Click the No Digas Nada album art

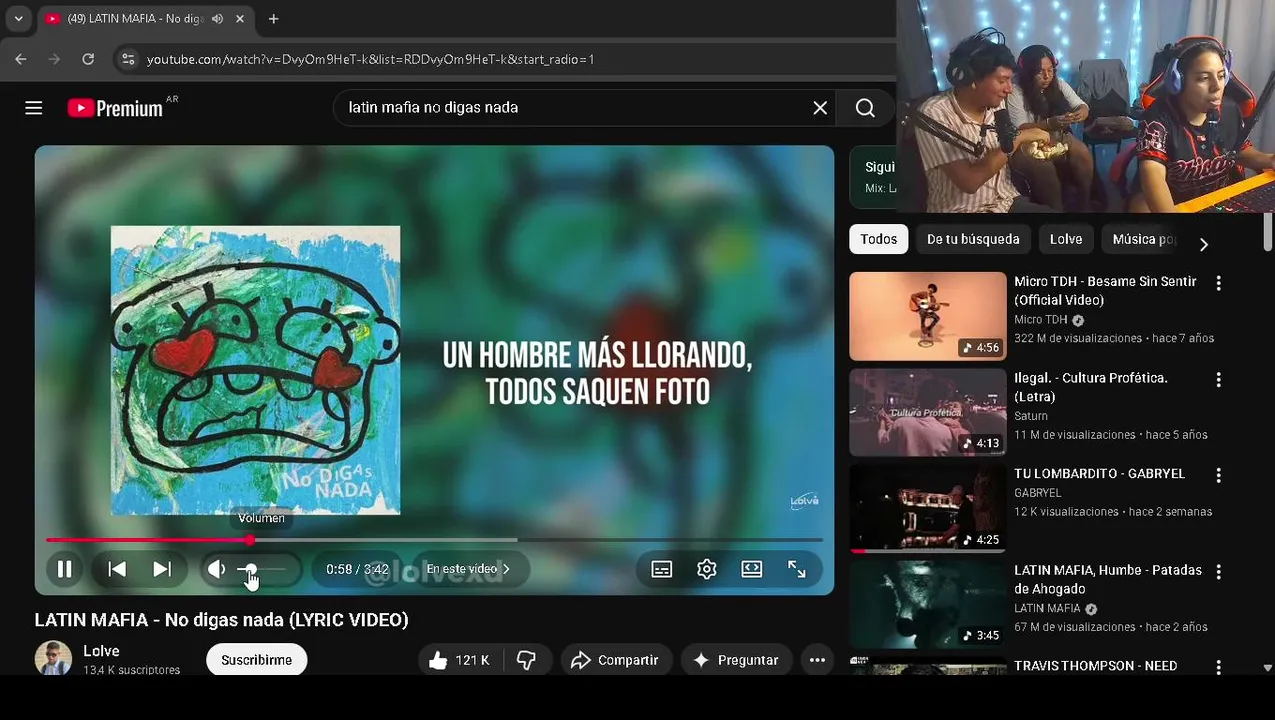coord(255,371)
